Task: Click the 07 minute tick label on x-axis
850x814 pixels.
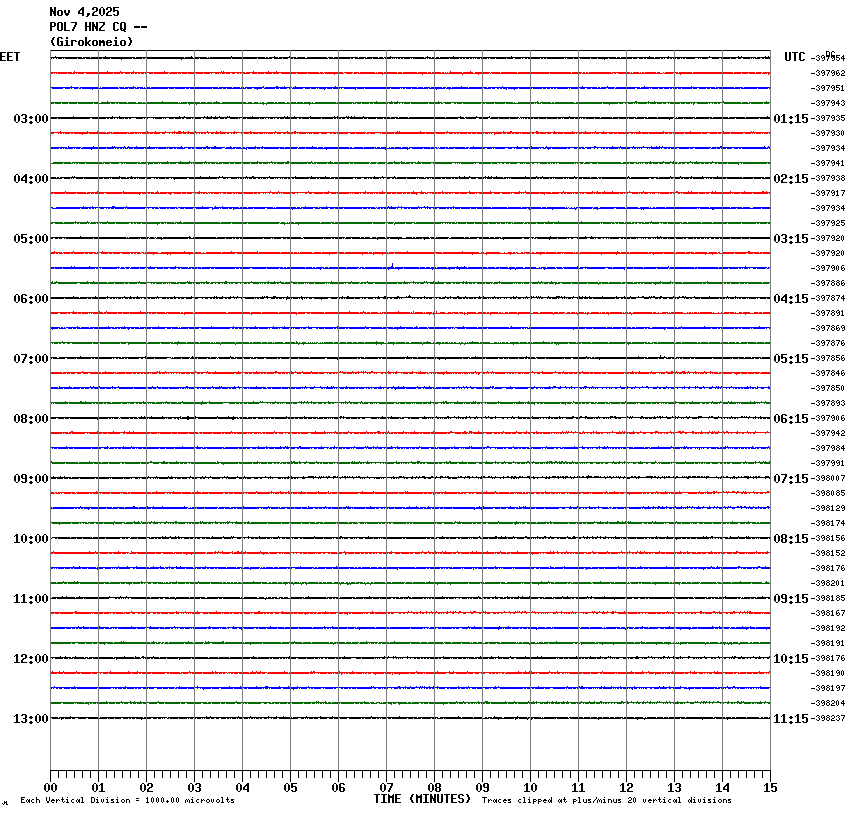Action: tap(386, 788)
